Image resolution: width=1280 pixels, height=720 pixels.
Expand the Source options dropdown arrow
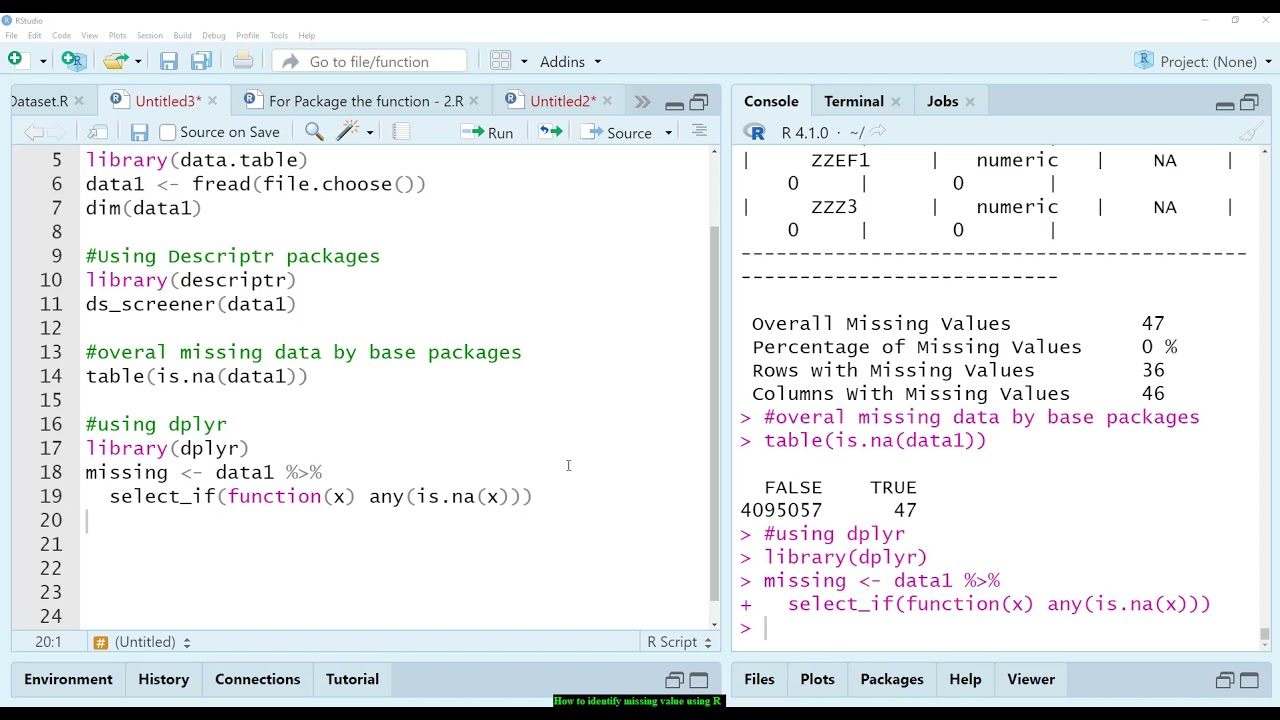coord(668,133)
